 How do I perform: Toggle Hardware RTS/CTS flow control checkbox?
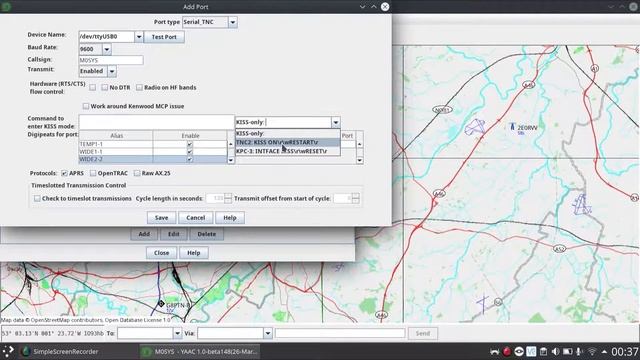pos(93,87)
